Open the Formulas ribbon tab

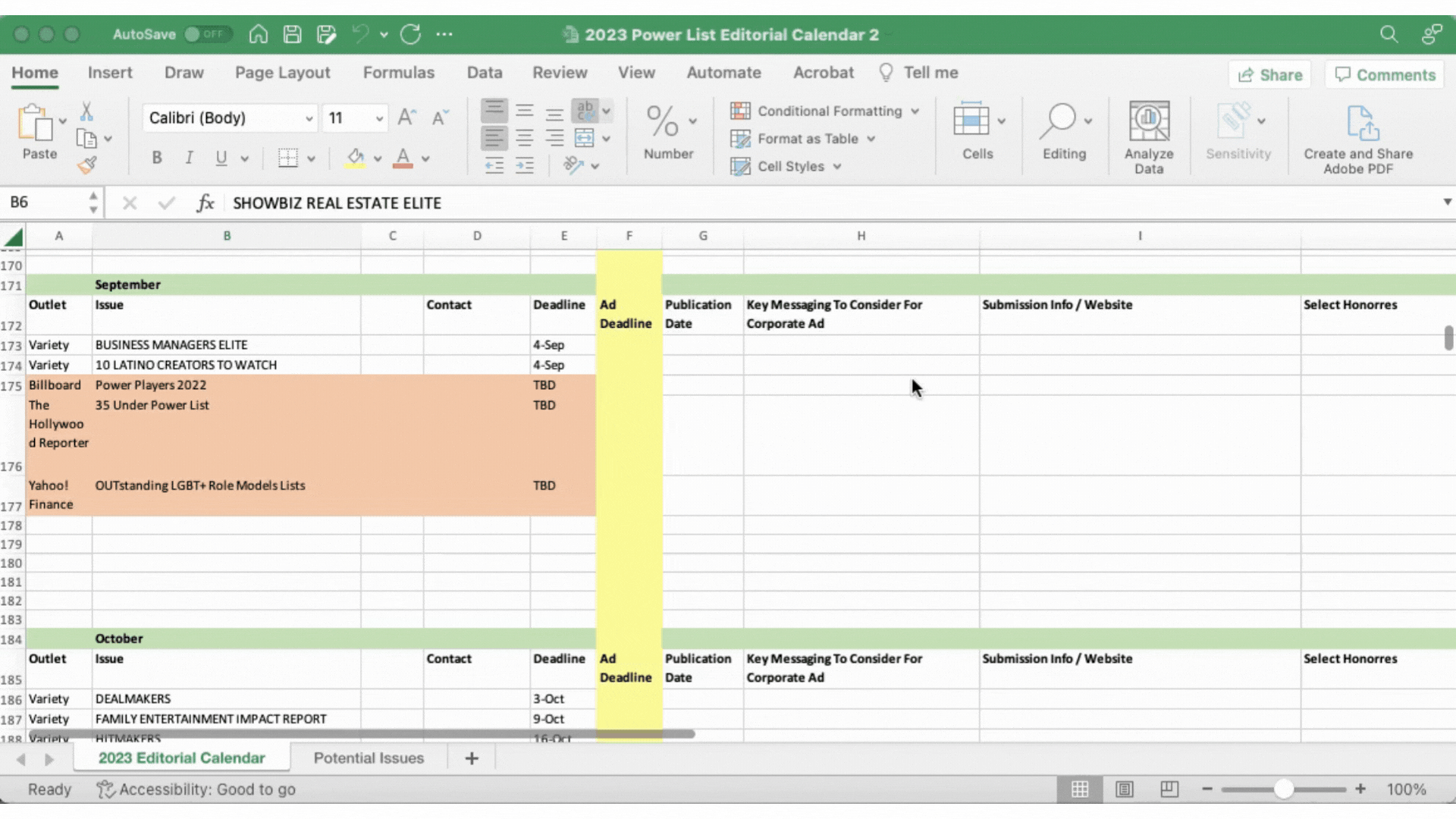click(x=398, y=73)
